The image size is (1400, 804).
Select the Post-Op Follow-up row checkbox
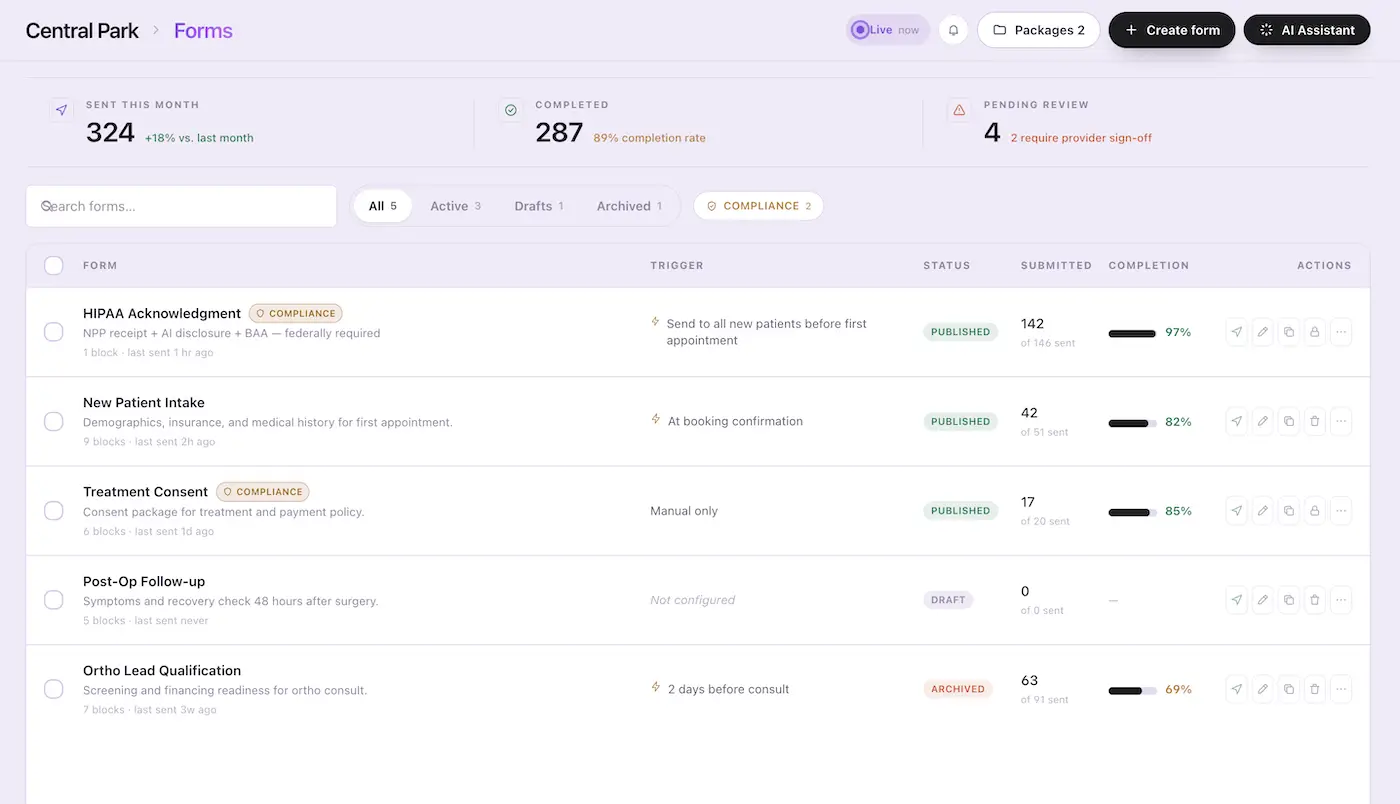pos(54,600)
